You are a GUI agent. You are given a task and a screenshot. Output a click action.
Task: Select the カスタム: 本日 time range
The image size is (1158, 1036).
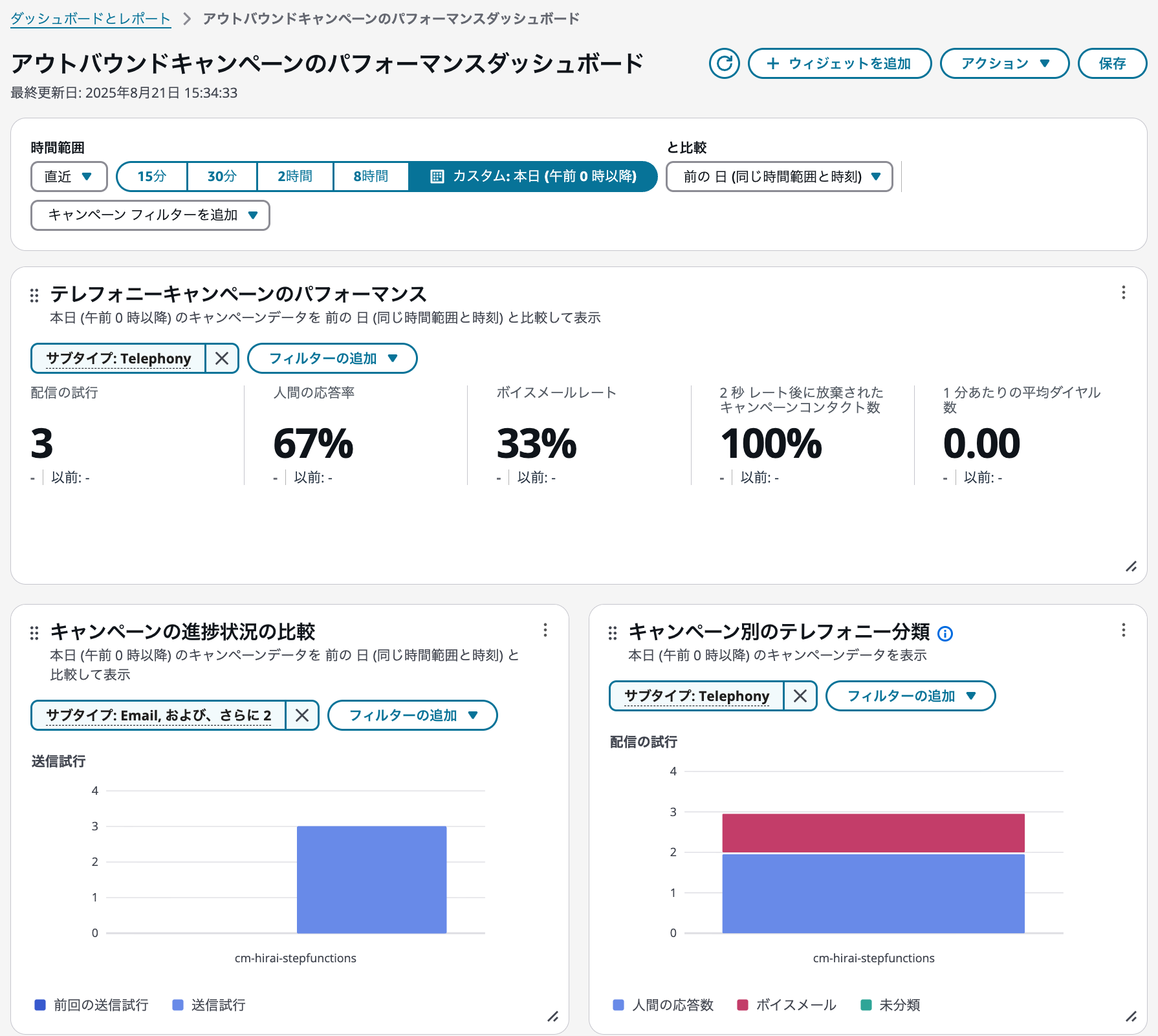(533, 177)
